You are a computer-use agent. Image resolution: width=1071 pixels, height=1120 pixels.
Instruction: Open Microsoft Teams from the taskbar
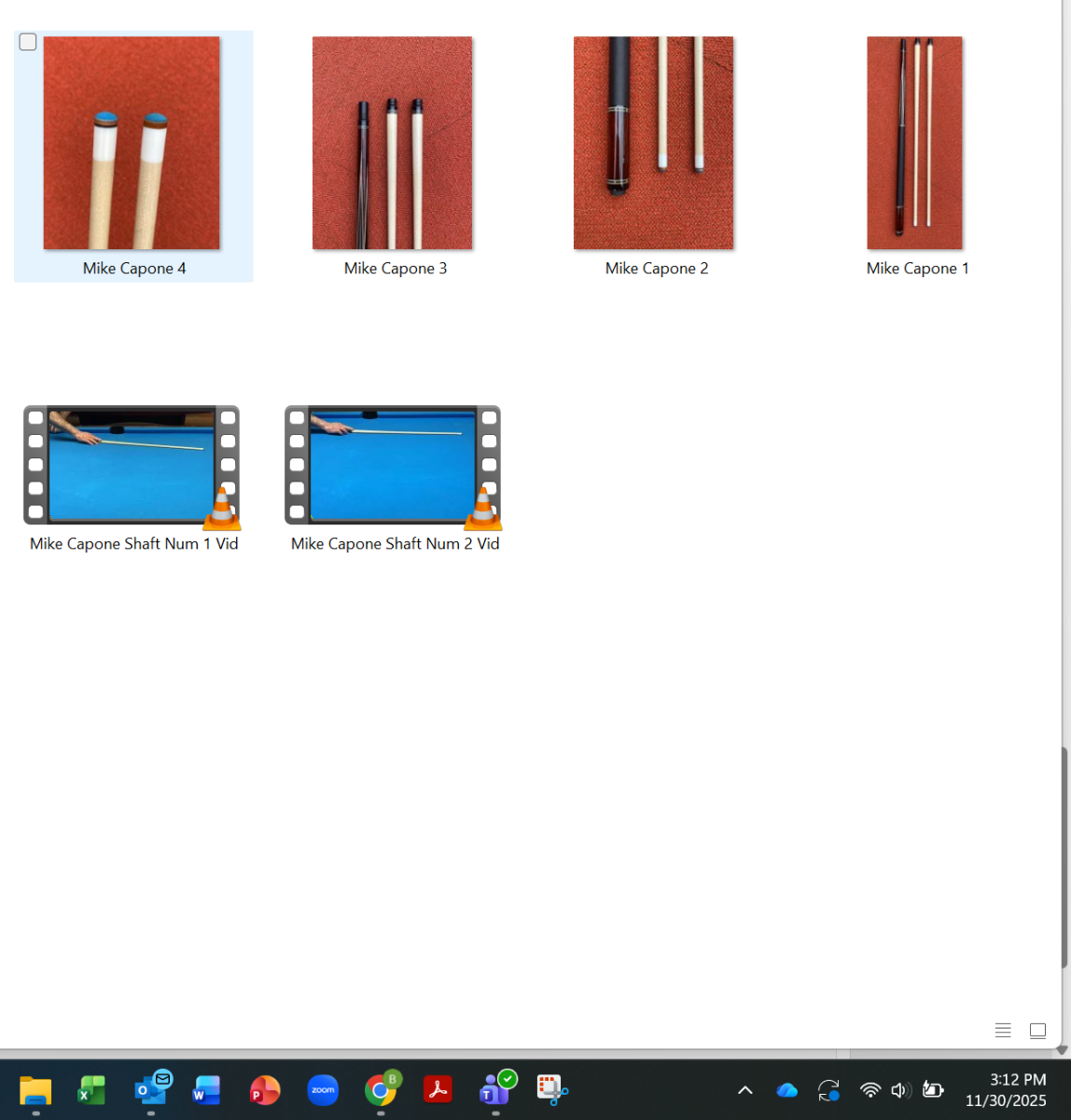[494, 1090]
